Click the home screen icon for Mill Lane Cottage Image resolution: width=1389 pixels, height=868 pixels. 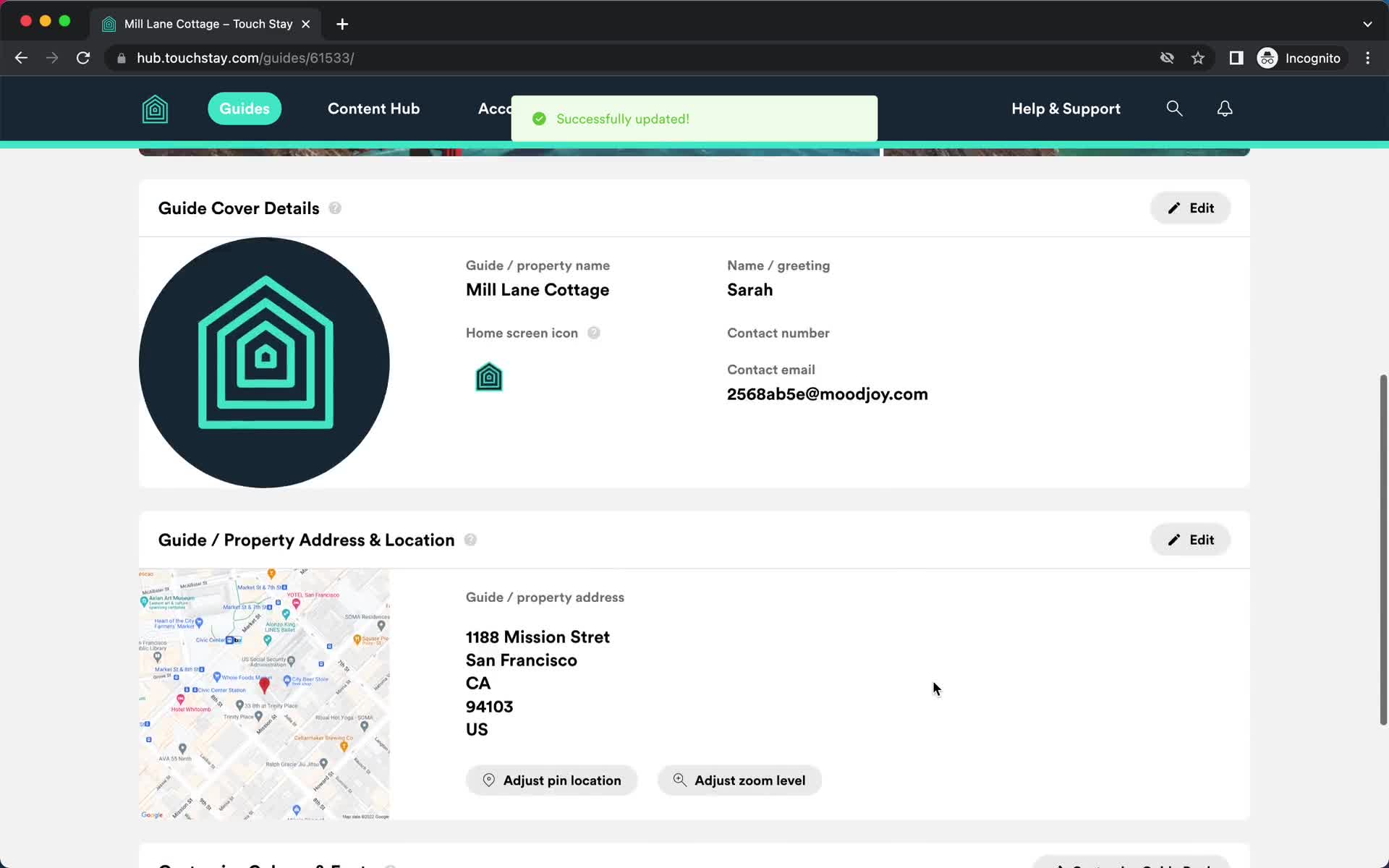click(488, 377)
